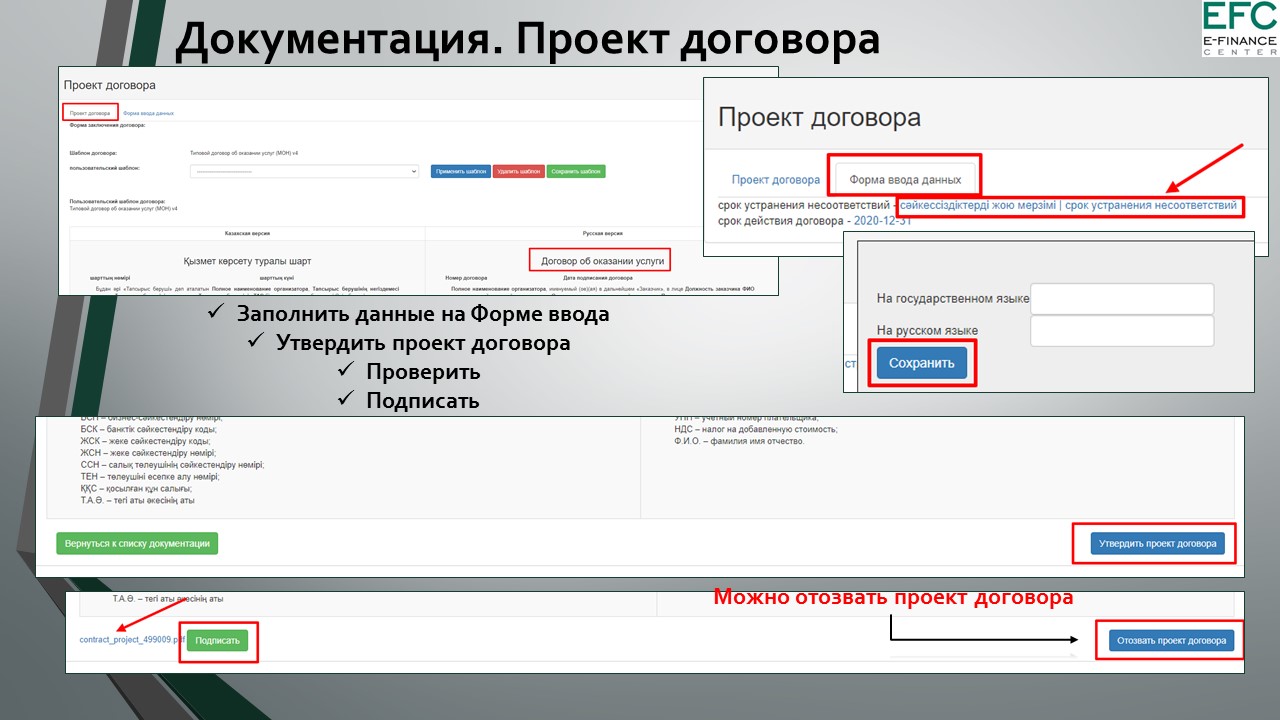Click the Казахская версия column header
The height and width of the screenshot is (720, 1280).
click(x=246, y=232)
